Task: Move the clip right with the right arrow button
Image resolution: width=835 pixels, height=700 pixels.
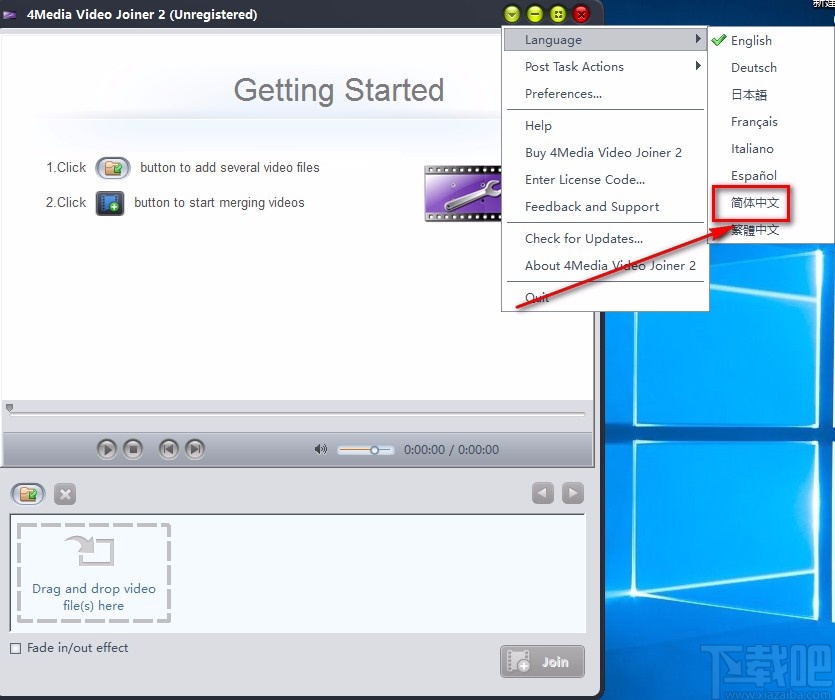Action: pyautogui.click(x=573, y=493)
